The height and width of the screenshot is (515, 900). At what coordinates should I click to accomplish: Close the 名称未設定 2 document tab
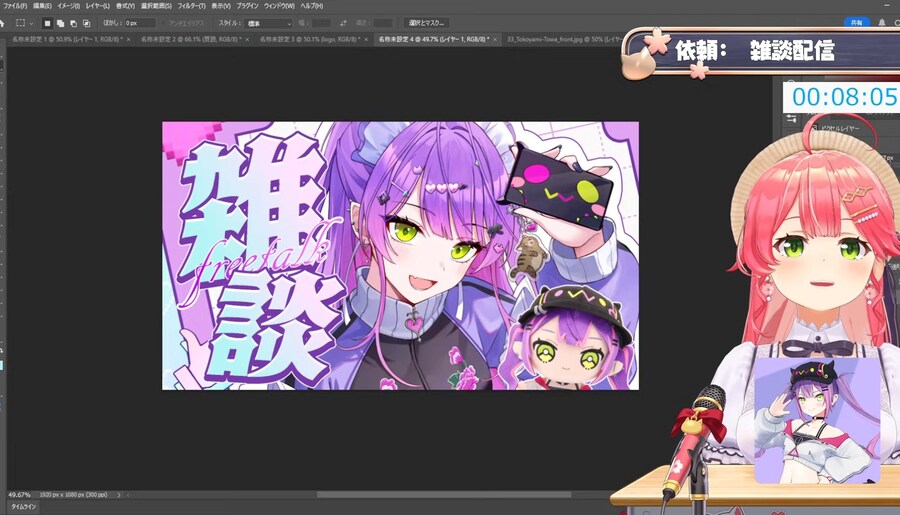pos(248,39)
